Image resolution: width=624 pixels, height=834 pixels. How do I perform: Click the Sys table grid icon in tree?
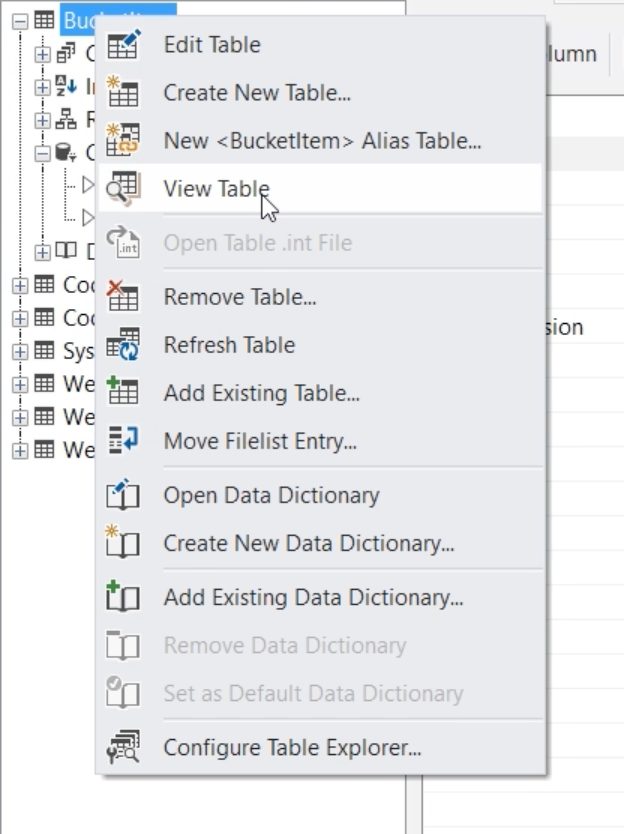coord(44,351)
